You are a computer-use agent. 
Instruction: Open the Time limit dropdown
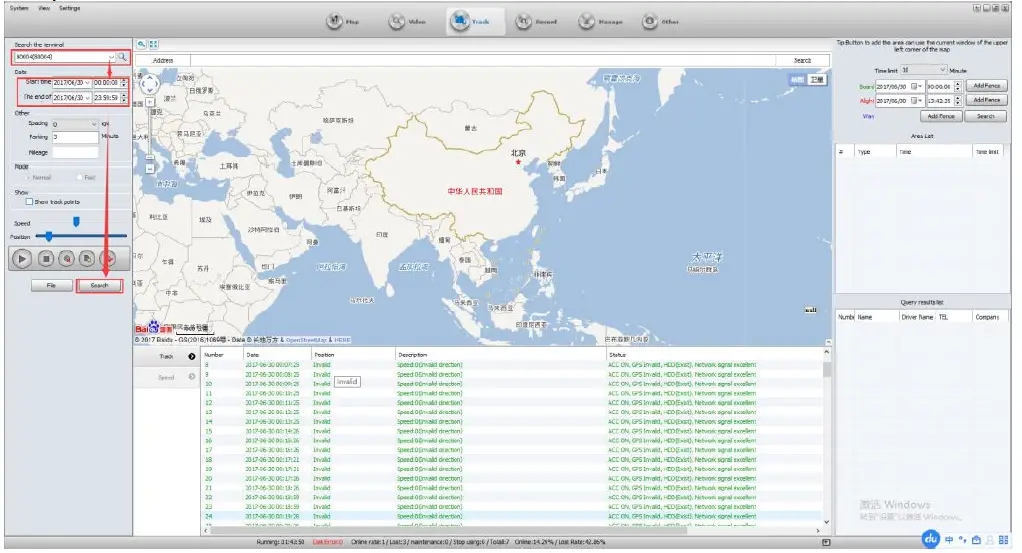pyautogui.click(x=942, y=70)
